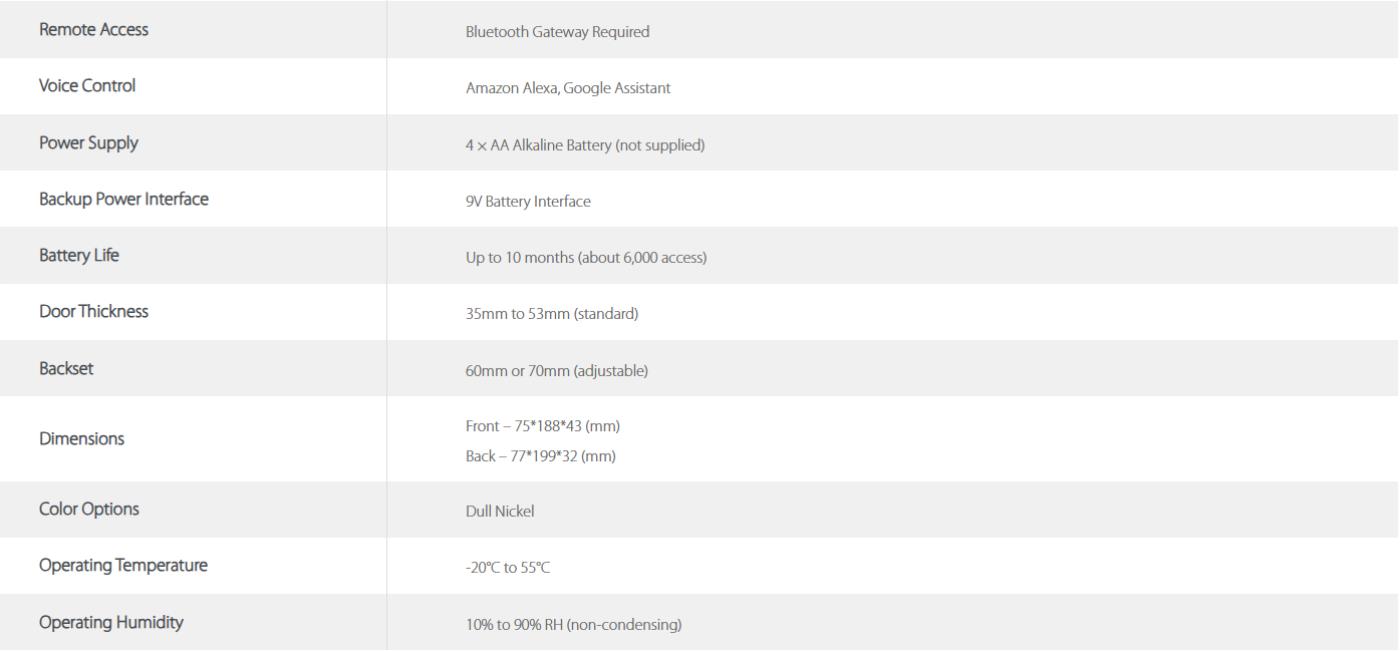
Task: Select Amazon Alexa, Google Assistant value
Action: click(568, 88)
